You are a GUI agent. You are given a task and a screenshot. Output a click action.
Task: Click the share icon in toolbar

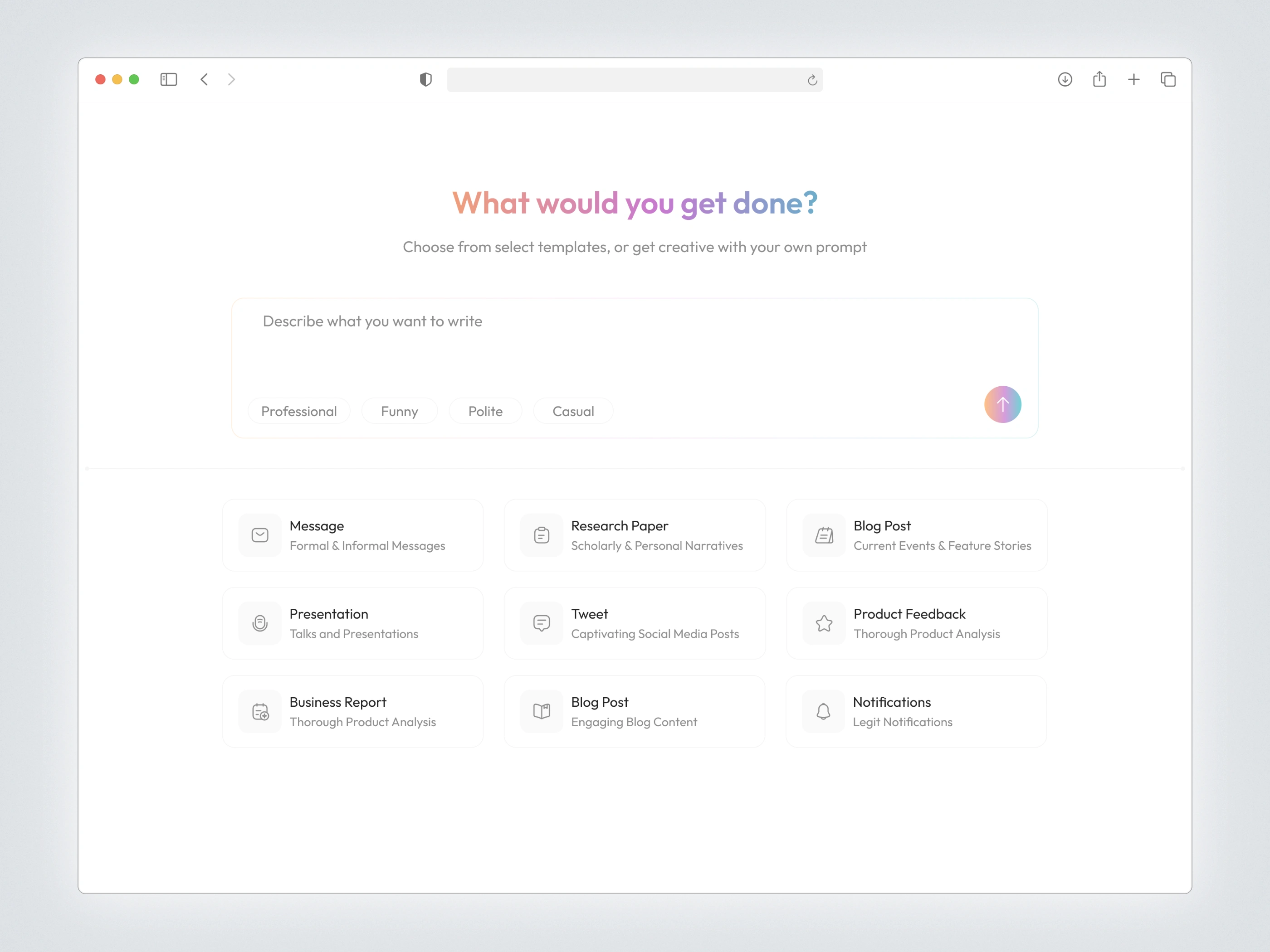1099,79
